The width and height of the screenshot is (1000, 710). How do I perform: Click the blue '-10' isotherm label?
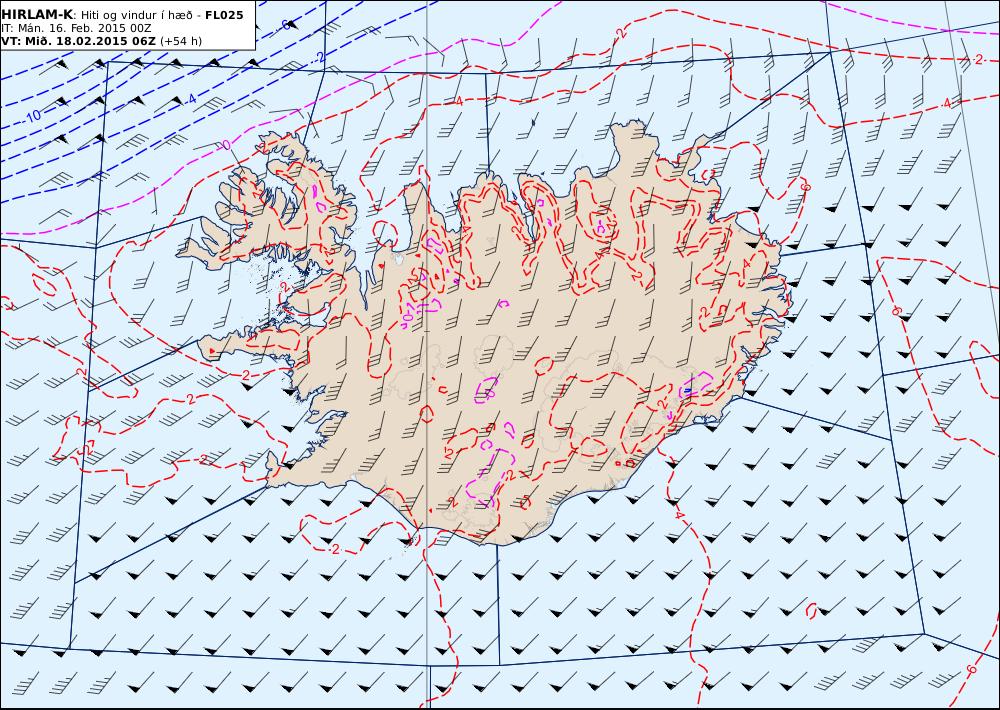pos(32,115)
